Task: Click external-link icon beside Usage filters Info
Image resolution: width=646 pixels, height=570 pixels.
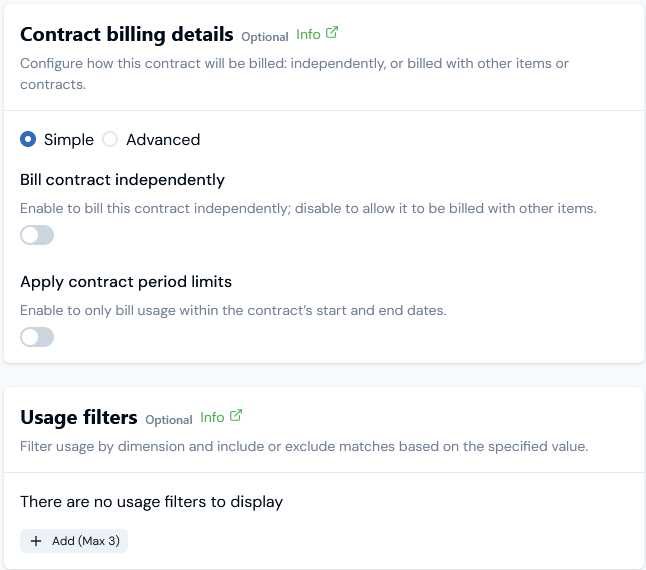Action: click(x=236, y=416)
